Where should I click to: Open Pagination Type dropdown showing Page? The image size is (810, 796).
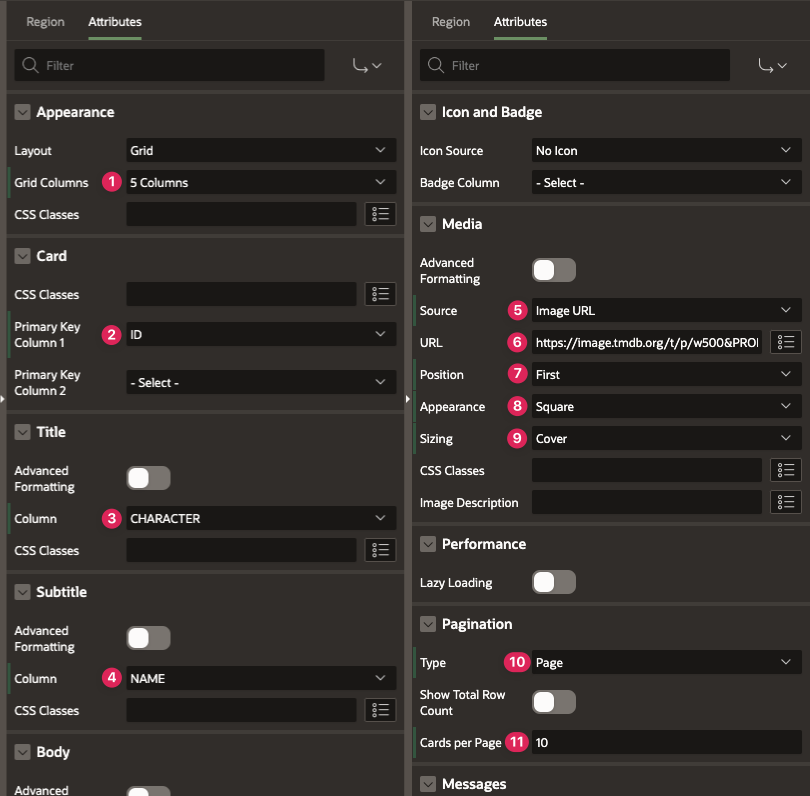click(666, 662)
